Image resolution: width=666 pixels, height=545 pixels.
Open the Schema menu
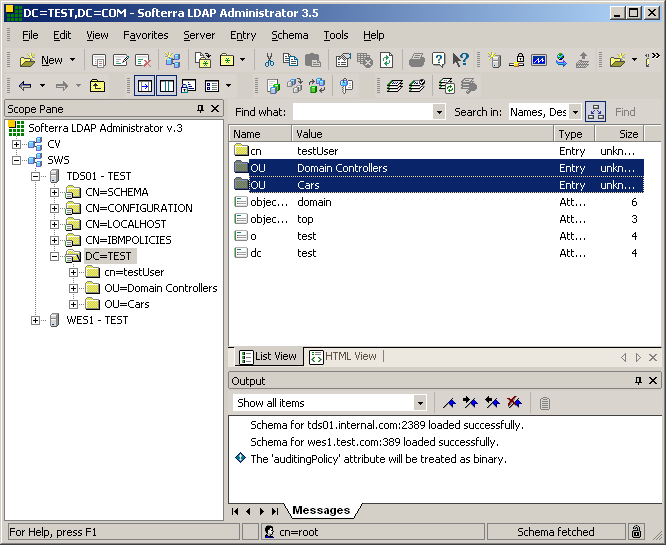click(x=290, y=35)
